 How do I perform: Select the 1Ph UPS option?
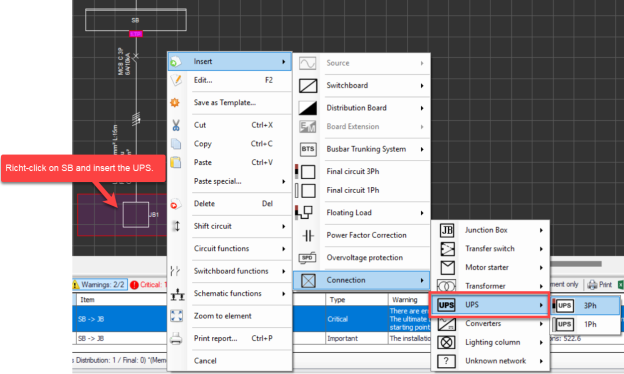[585, 324]
